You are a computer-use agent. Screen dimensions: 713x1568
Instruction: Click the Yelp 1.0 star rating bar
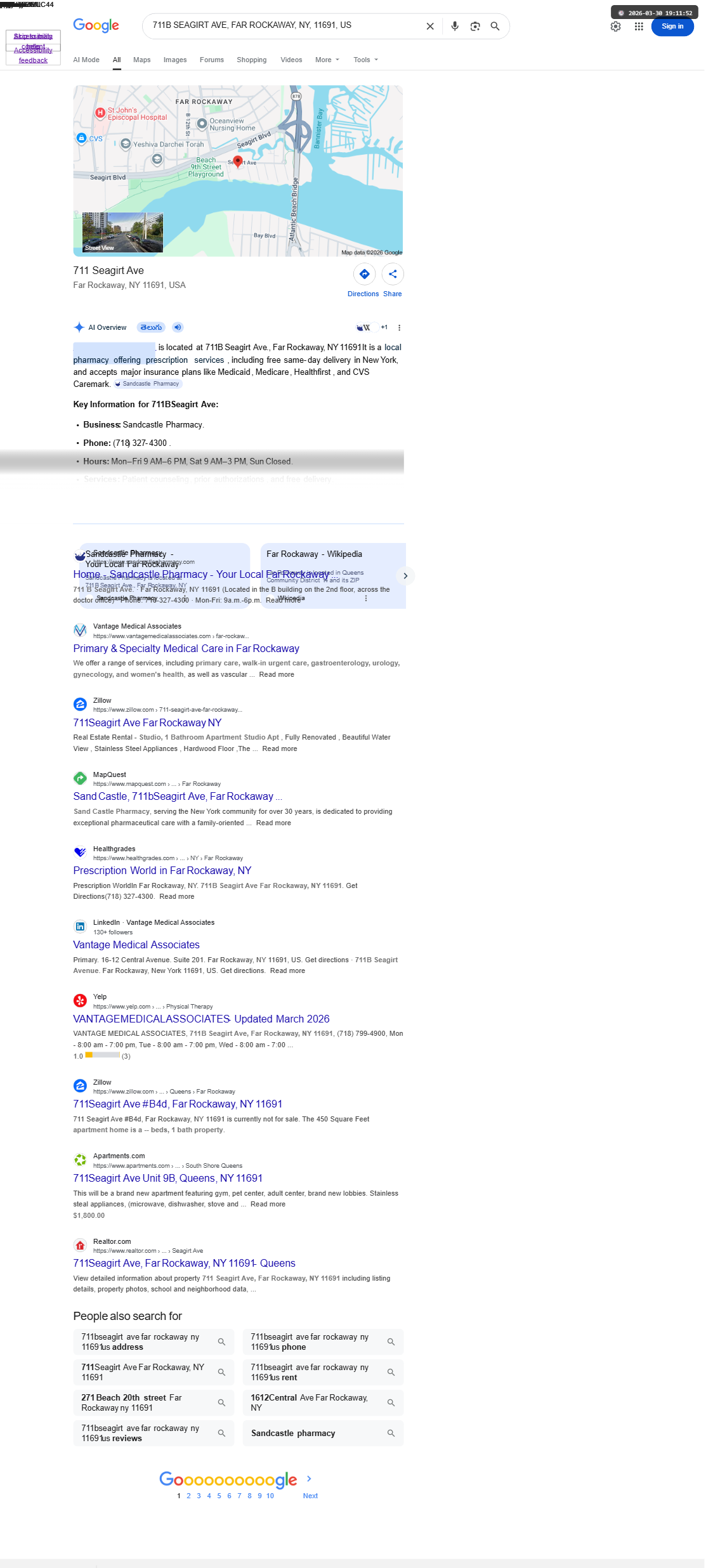102,1055
